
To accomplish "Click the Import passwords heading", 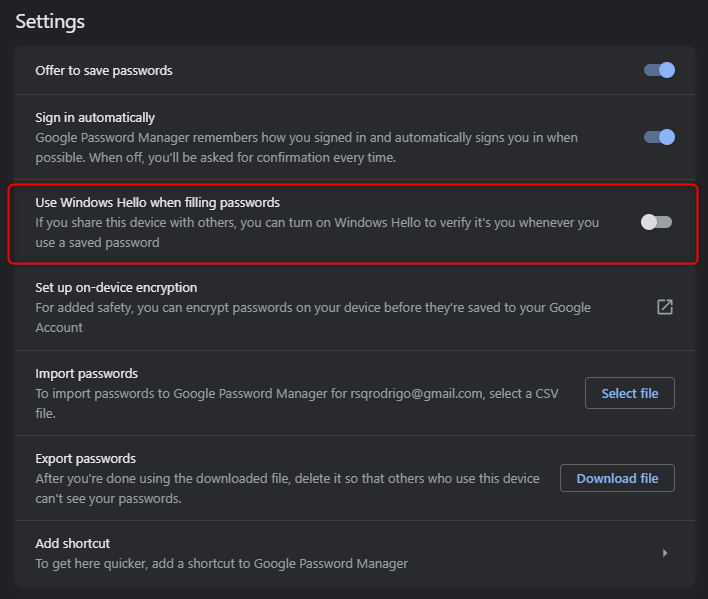I will pos(87,373).
